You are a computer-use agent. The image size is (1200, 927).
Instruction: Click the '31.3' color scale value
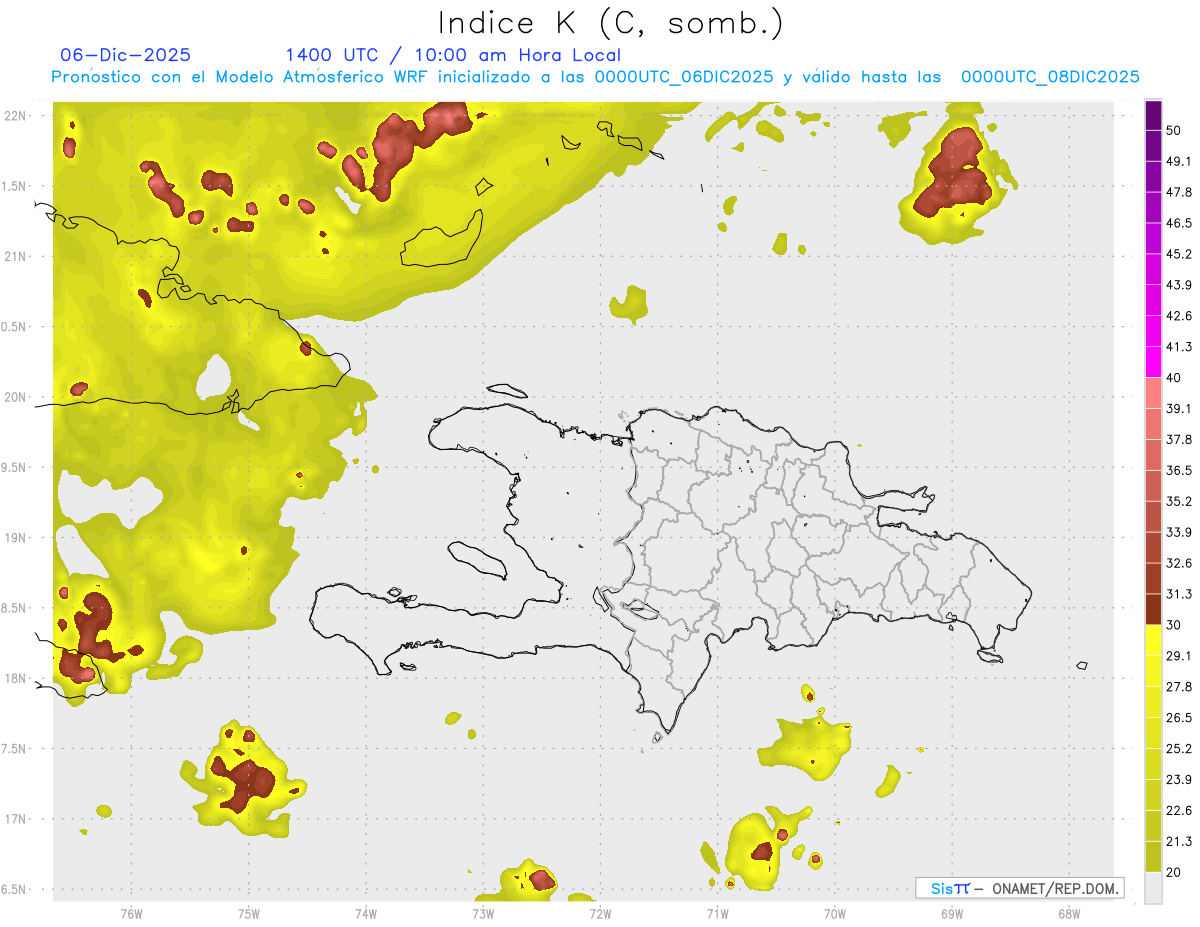pos(1179,594)
